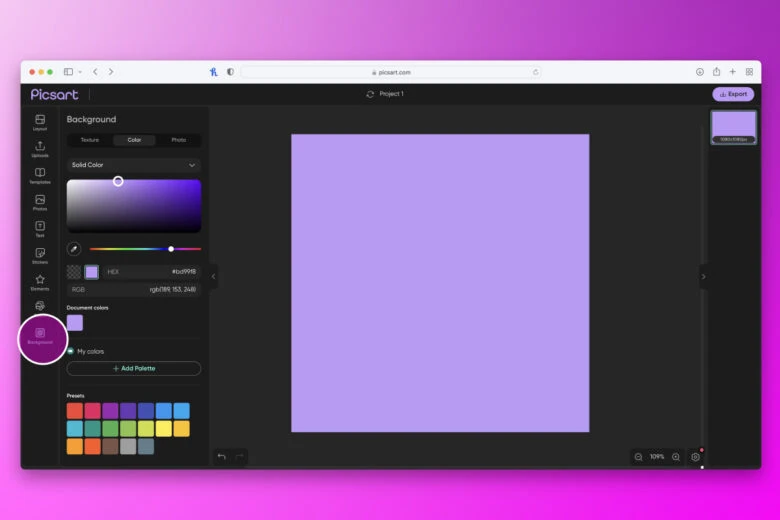Pick a color with the eyedropper tool

tap(74, 249)
